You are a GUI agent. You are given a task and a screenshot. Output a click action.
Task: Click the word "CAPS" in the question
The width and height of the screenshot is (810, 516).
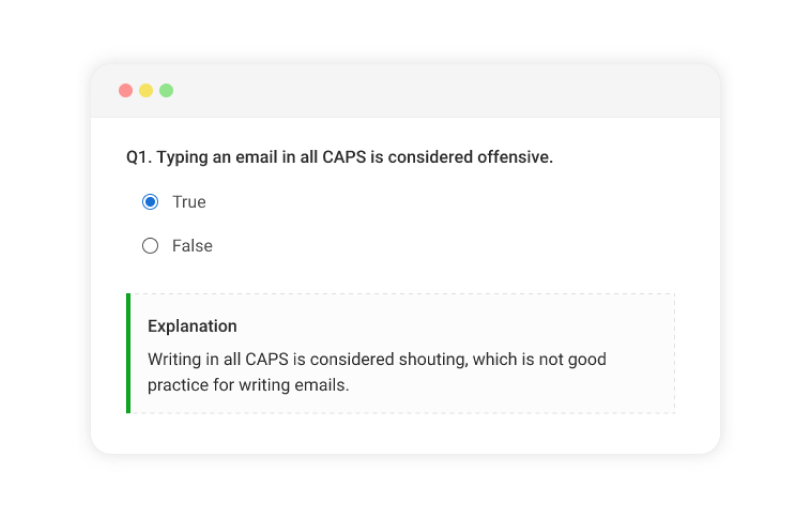pos(344,158)
